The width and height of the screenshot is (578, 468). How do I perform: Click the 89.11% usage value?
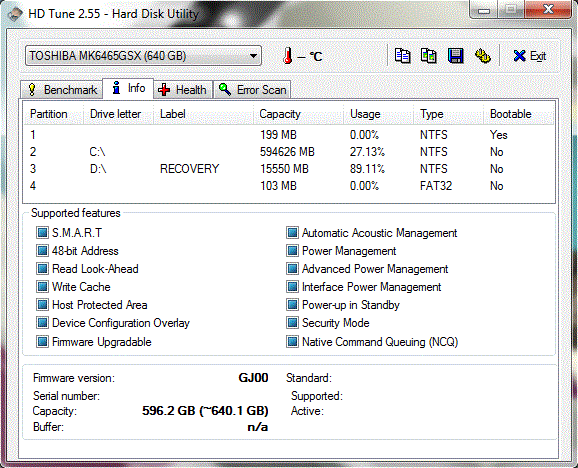coord(367,169)
